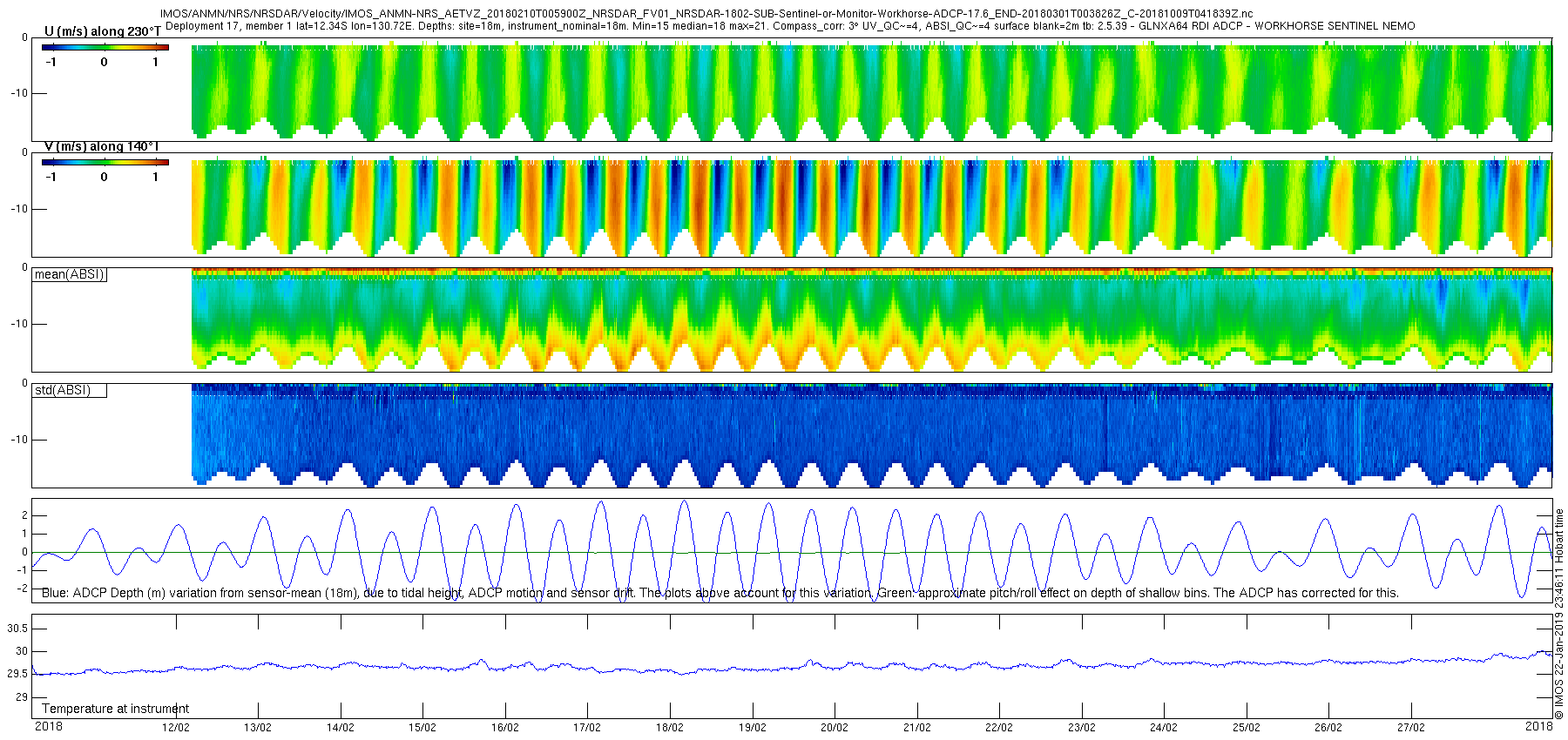Image resolution: width=1568 pixels, height=740 pixels.
Task: Click the 24/02 date tick label
Action: pos(1164,728)
